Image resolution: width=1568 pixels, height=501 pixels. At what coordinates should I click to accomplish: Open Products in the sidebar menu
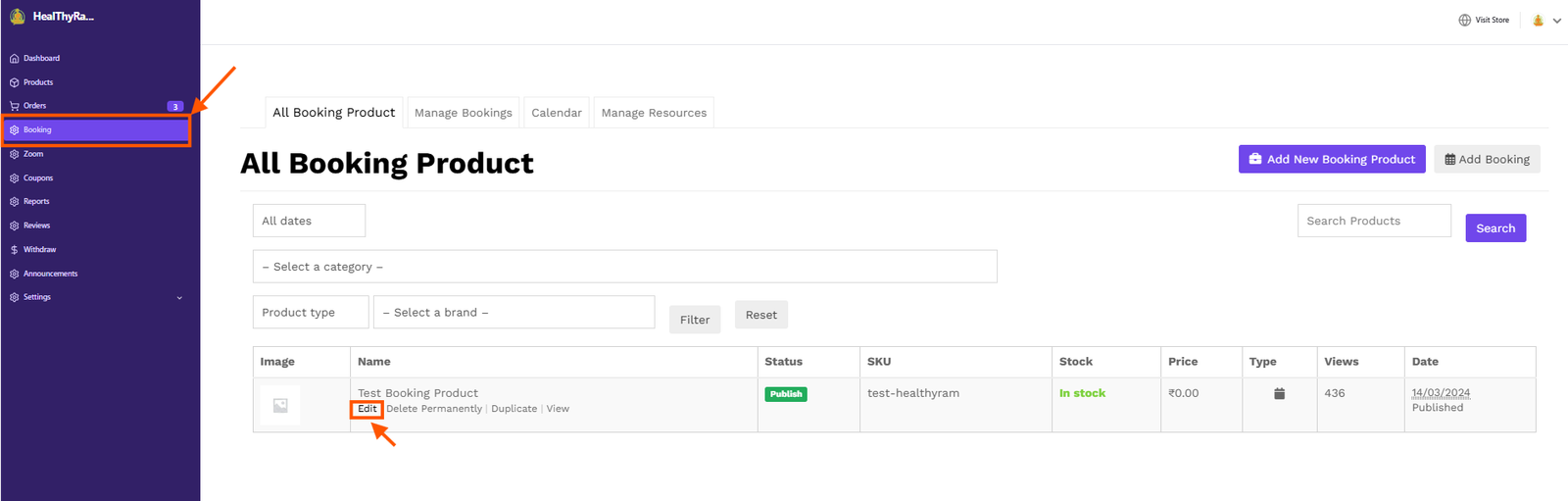click(38, 82)
